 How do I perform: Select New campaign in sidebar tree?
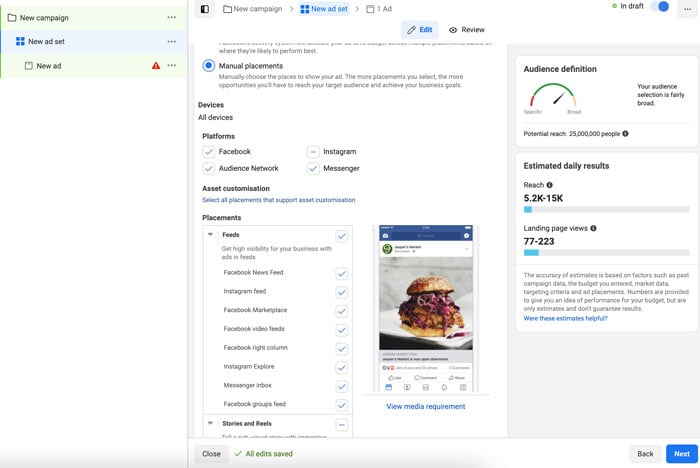coord(94,17)
